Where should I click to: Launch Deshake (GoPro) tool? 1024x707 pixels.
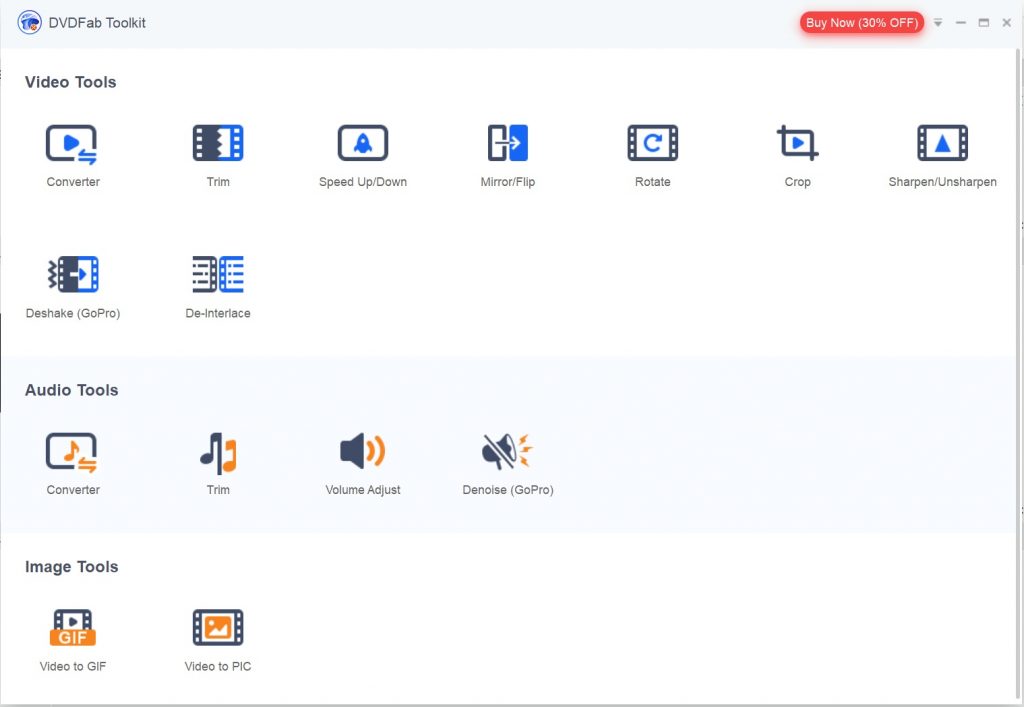(x=73, y=275)
